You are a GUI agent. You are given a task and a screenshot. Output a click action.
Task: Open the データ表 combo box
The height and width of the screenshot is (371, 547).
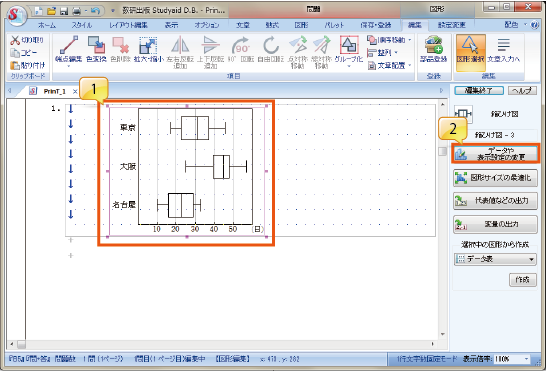pyautogui.click(x=495, y=259)
